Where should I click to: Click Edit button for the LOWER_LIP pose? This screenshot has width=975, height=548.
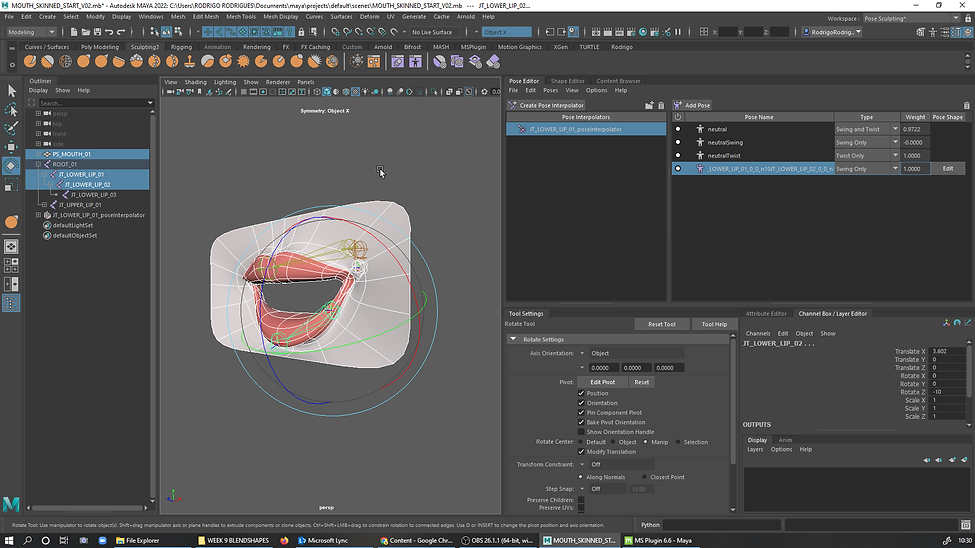[x=948, y=169]
